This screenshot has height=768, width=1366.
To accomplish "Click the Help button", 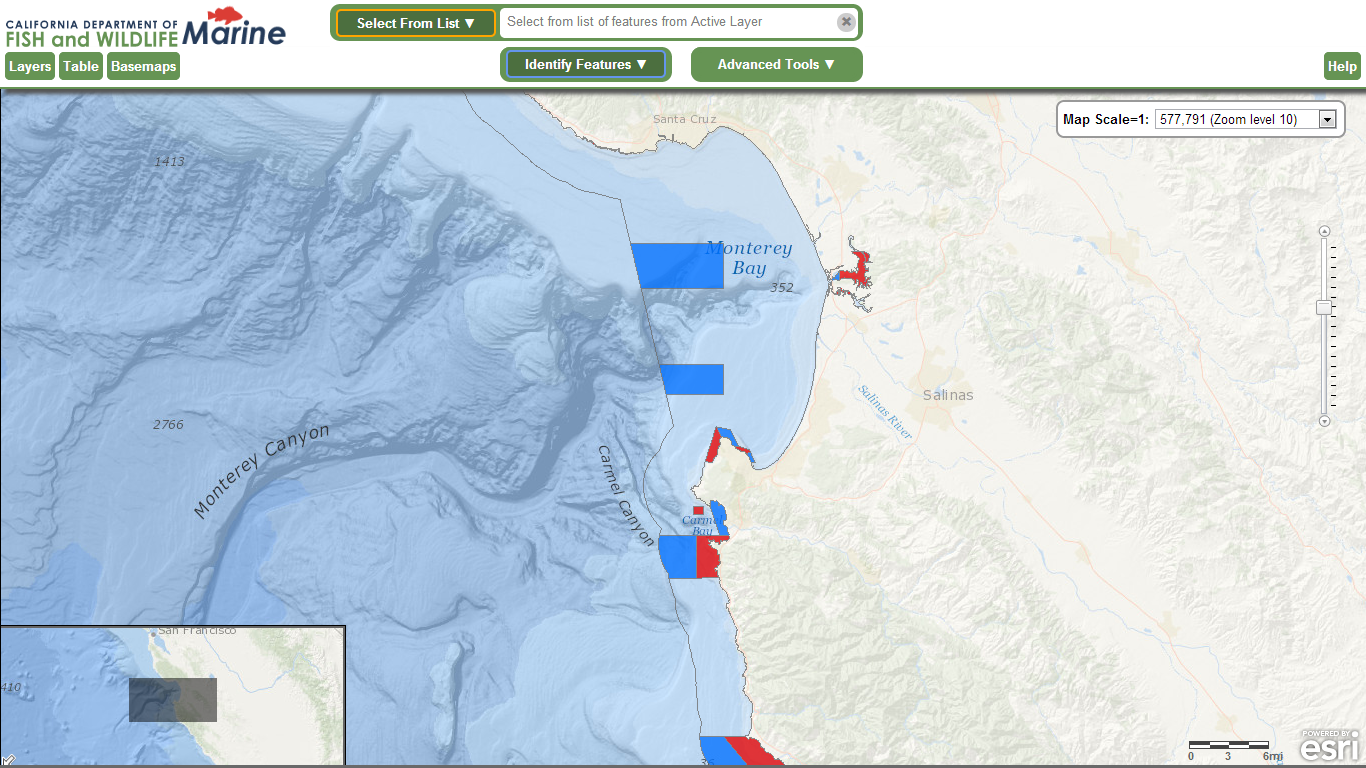I will coord(1342,66).
